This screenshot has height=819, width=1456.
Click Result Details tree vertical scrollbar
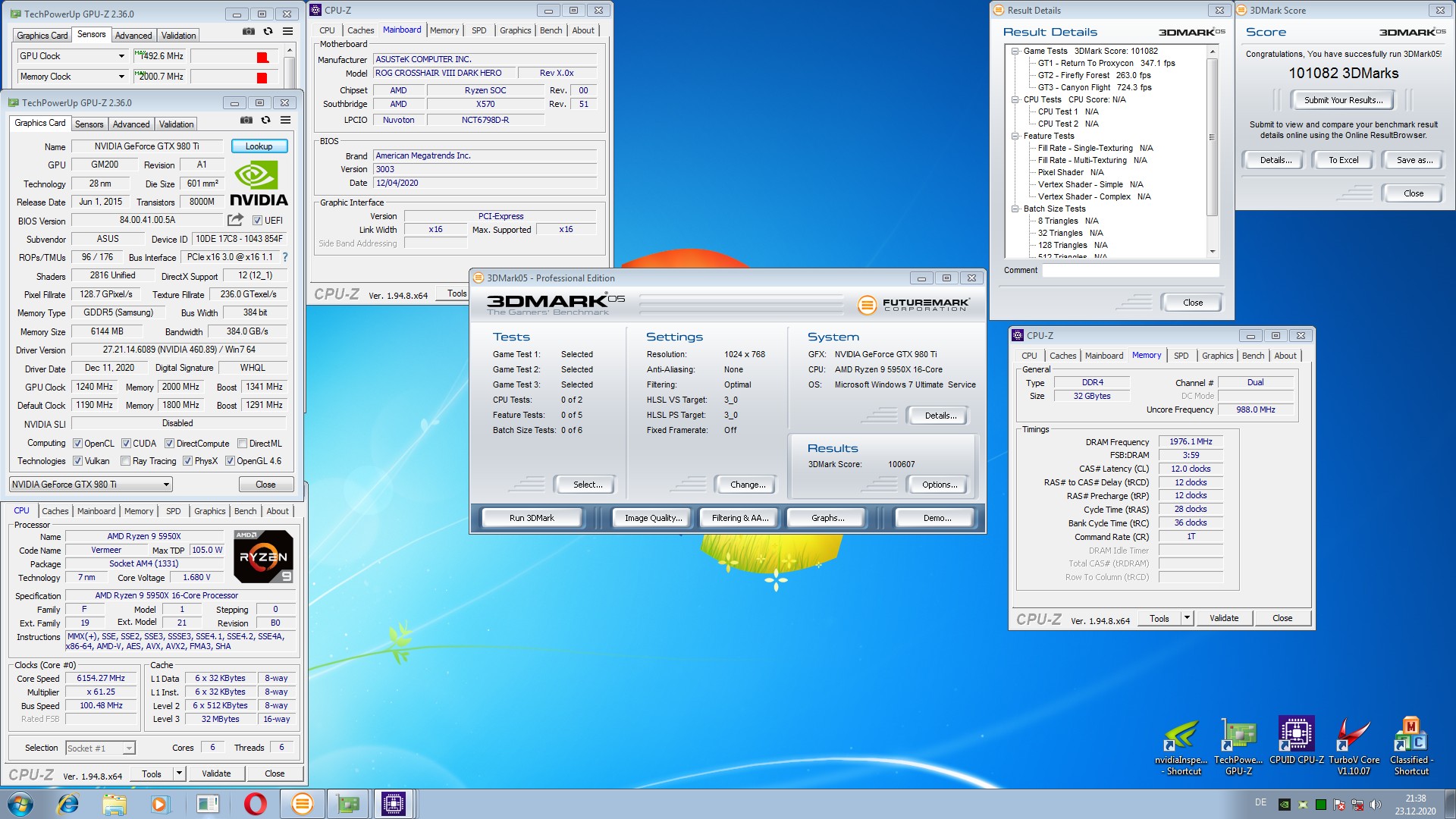(x=1212, y=152)
